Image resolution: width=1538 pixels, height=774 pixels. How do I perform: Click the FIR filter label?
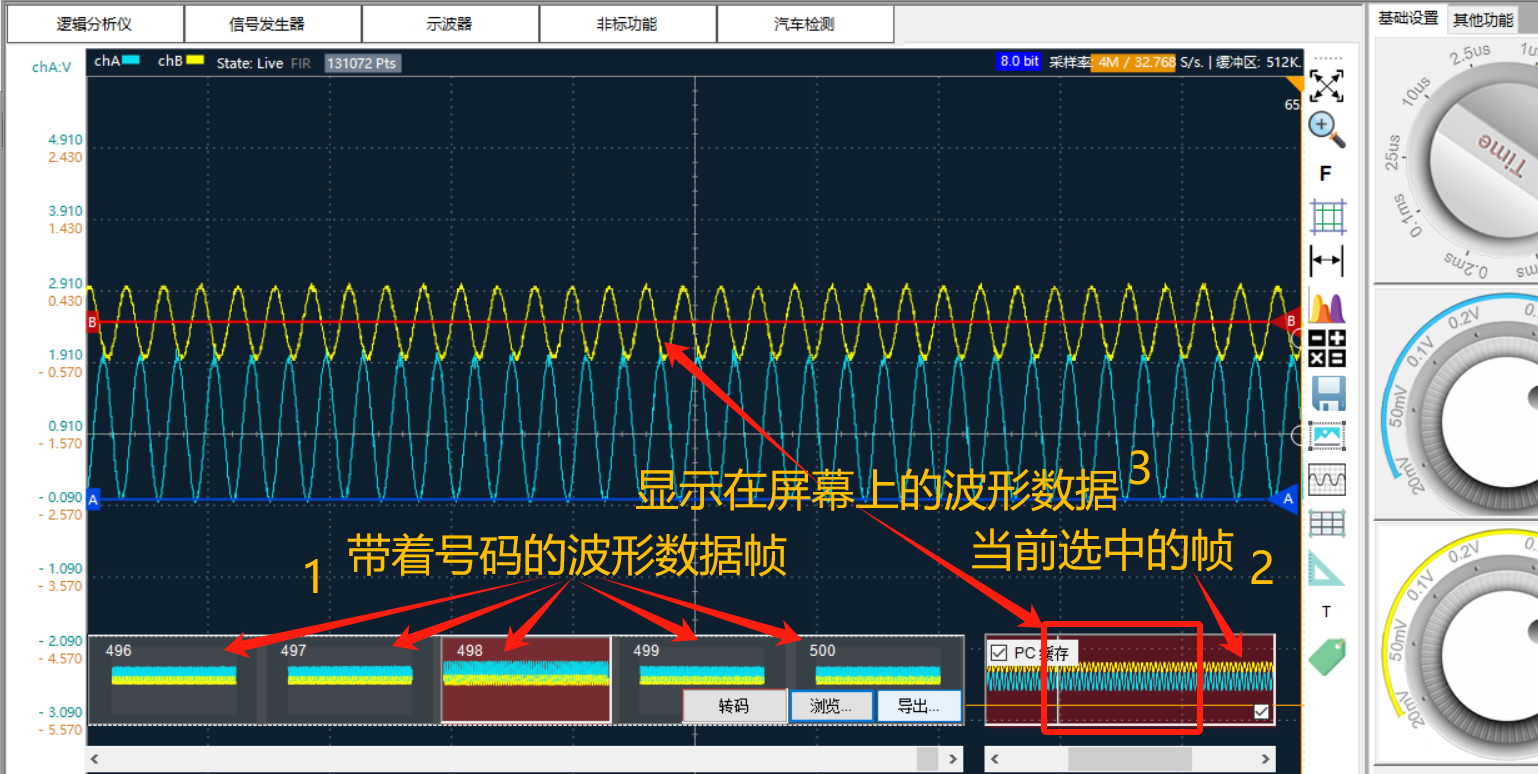[301, 63]
